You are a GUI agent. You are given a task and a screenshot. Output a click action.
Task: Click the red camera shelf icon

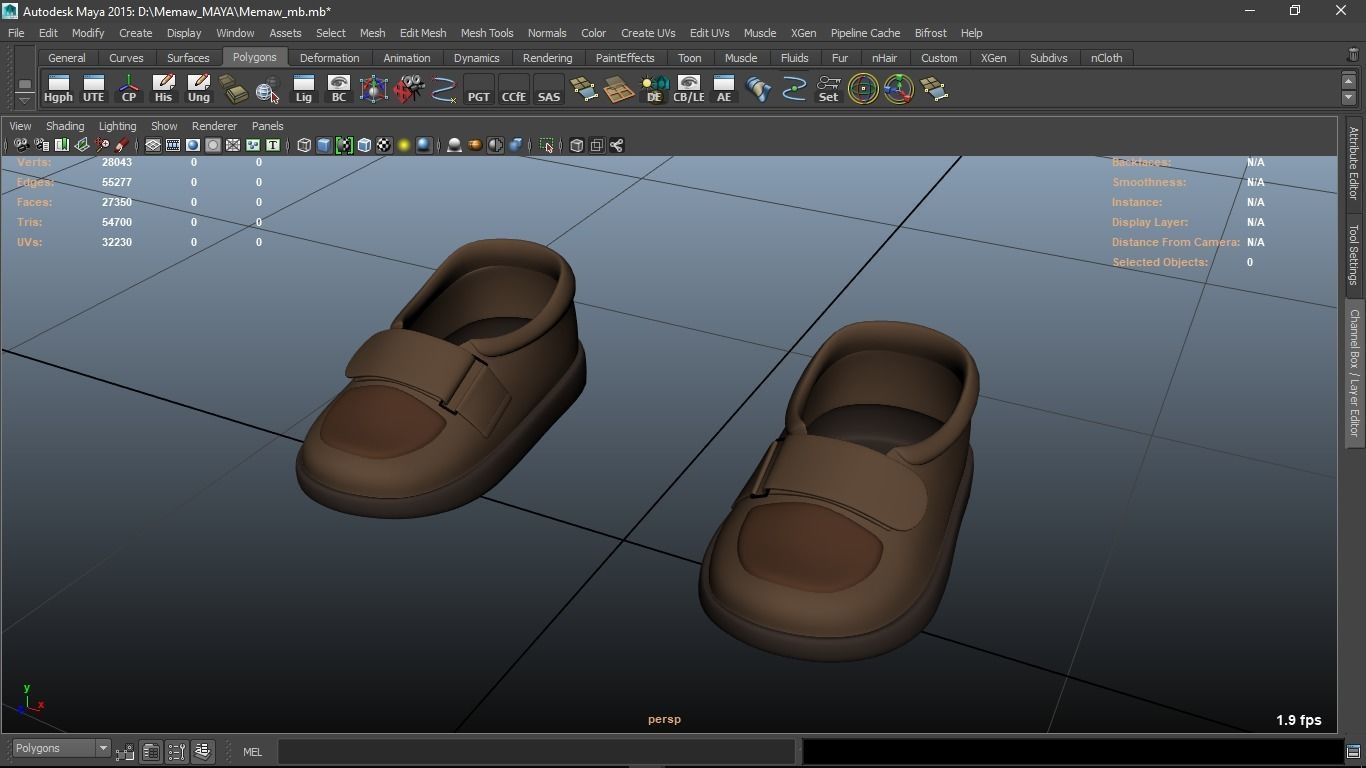408,89
